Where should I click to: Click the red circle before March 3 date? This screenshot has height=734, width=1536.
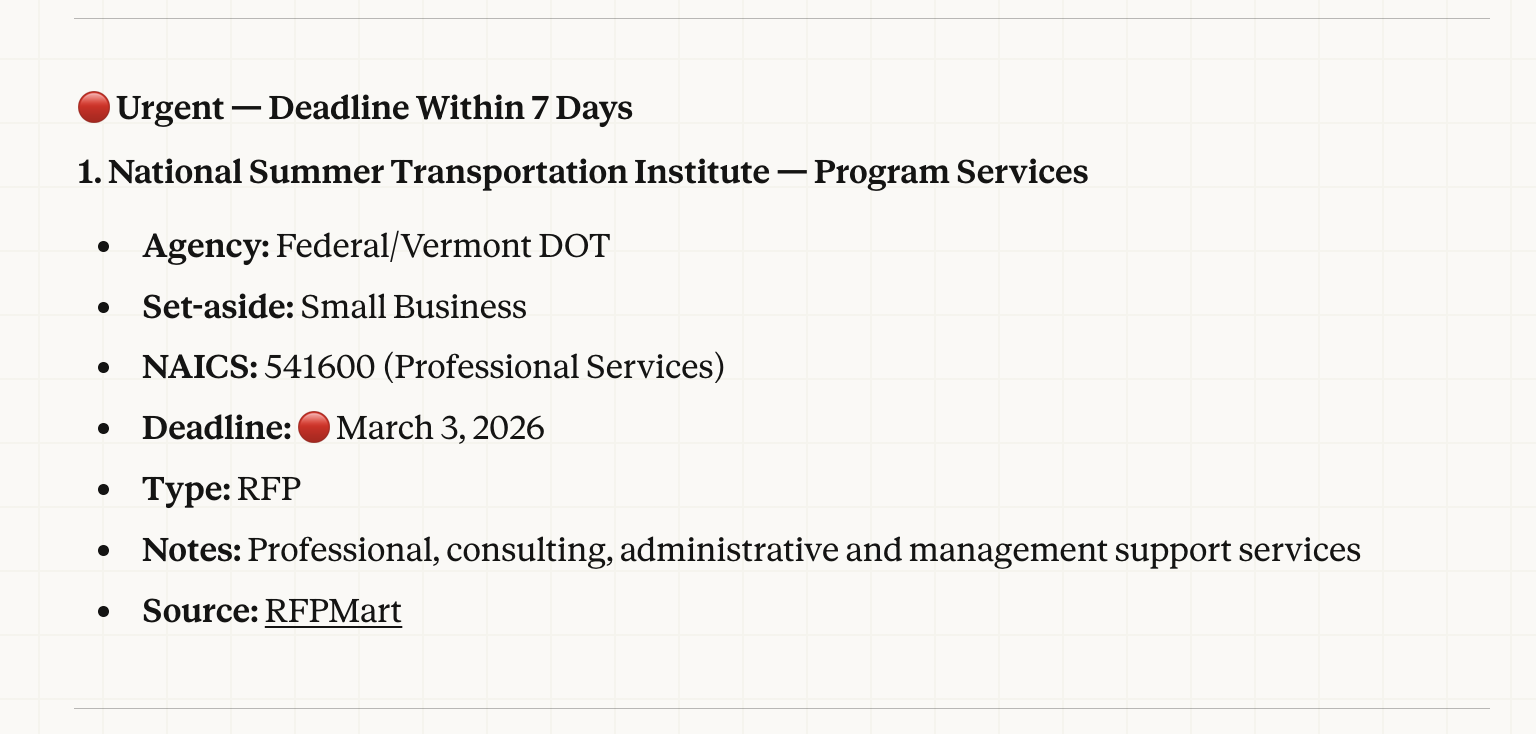[314, 428]
